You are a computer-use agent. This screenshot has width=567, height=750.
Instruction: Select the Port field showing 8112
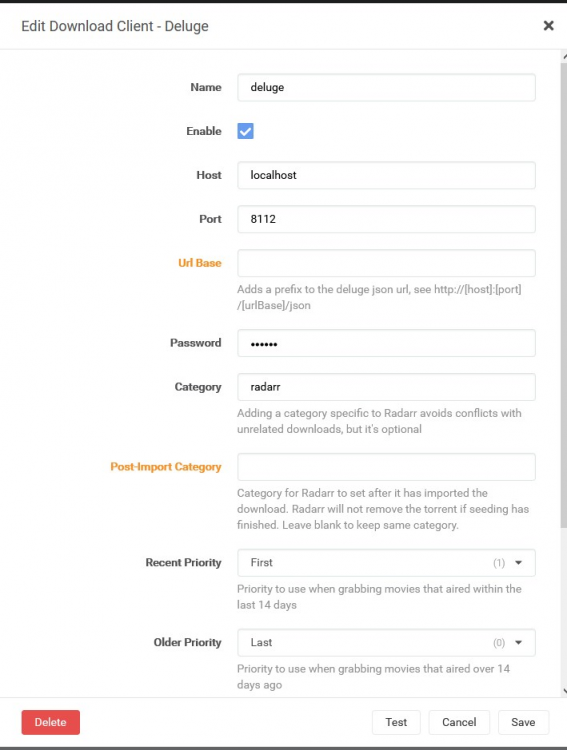[386, 219]
